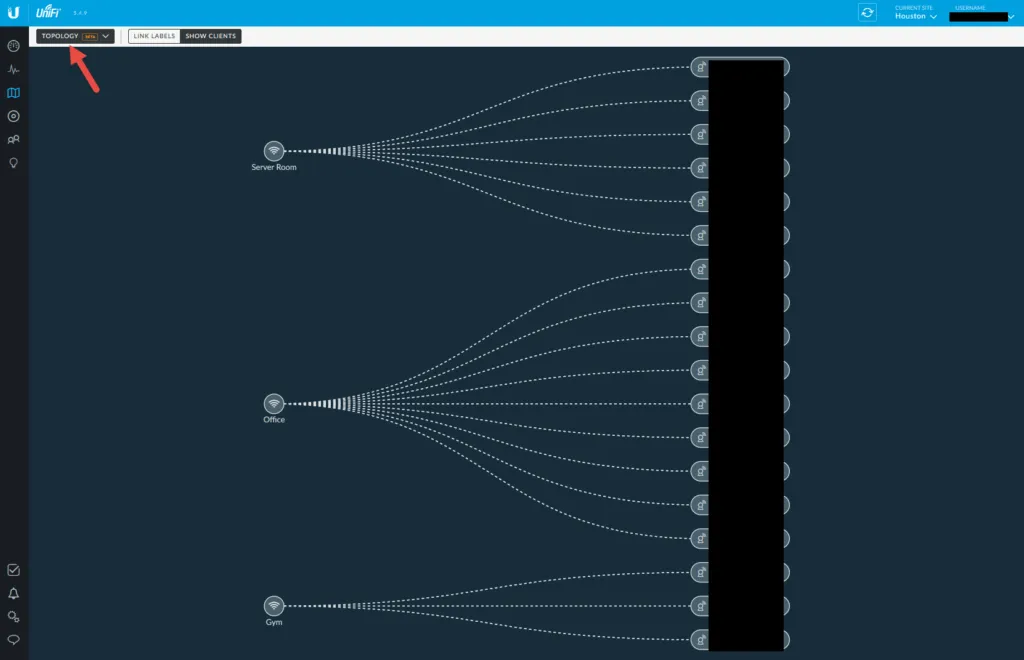The image size is (1024, 660).
Task: Open the Insights lightbulb icon
Action: point(14,163)
